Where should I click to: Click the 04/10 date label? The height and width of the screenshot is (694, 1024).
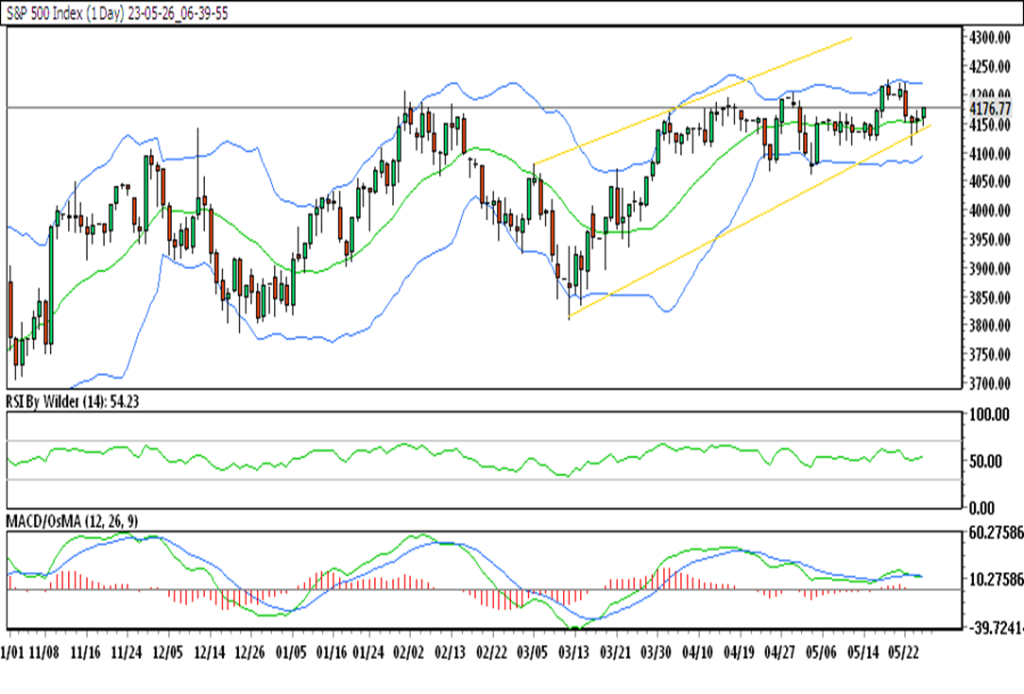698,652
